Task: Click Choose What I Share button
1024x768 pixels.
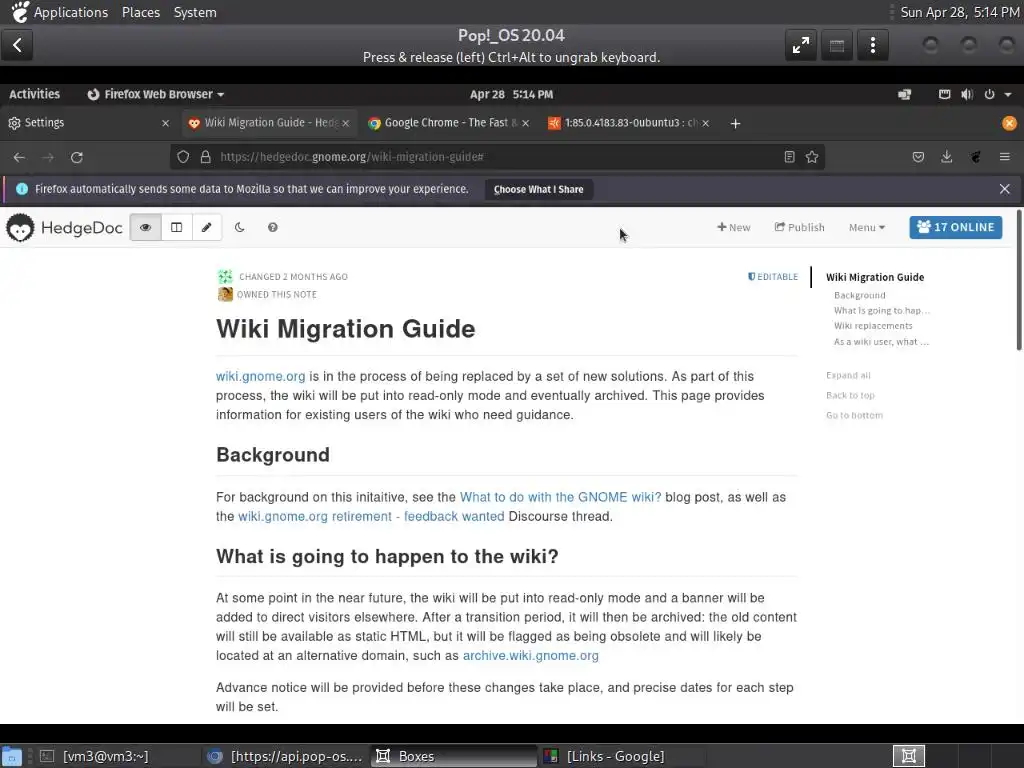Action: (x=539, y=189)
